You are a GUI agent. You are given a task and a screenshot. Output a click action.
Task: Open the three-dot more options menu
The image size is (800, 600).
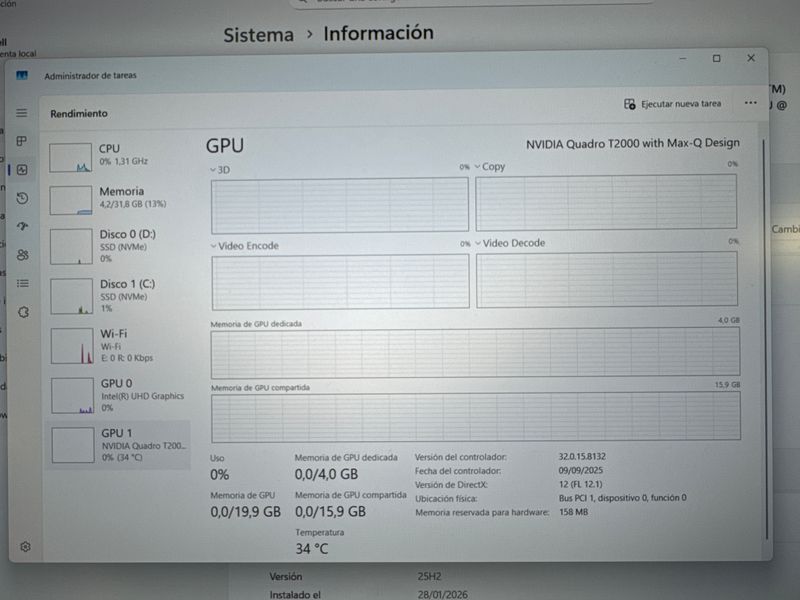(x=750, y=103)
